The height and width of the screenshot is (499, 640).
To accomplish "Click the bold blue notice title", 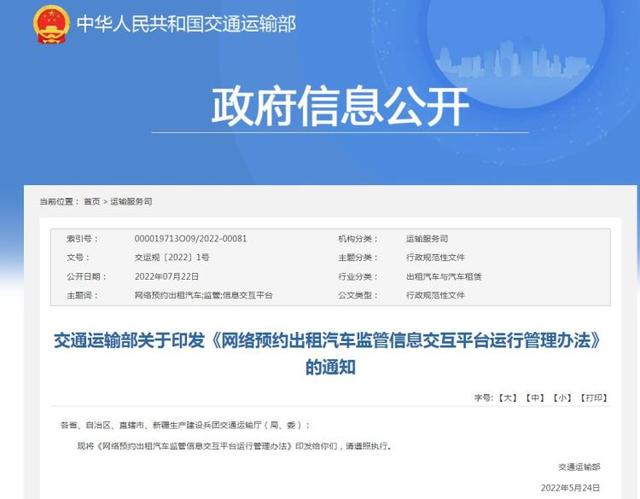I will click(x=330, y=354).
